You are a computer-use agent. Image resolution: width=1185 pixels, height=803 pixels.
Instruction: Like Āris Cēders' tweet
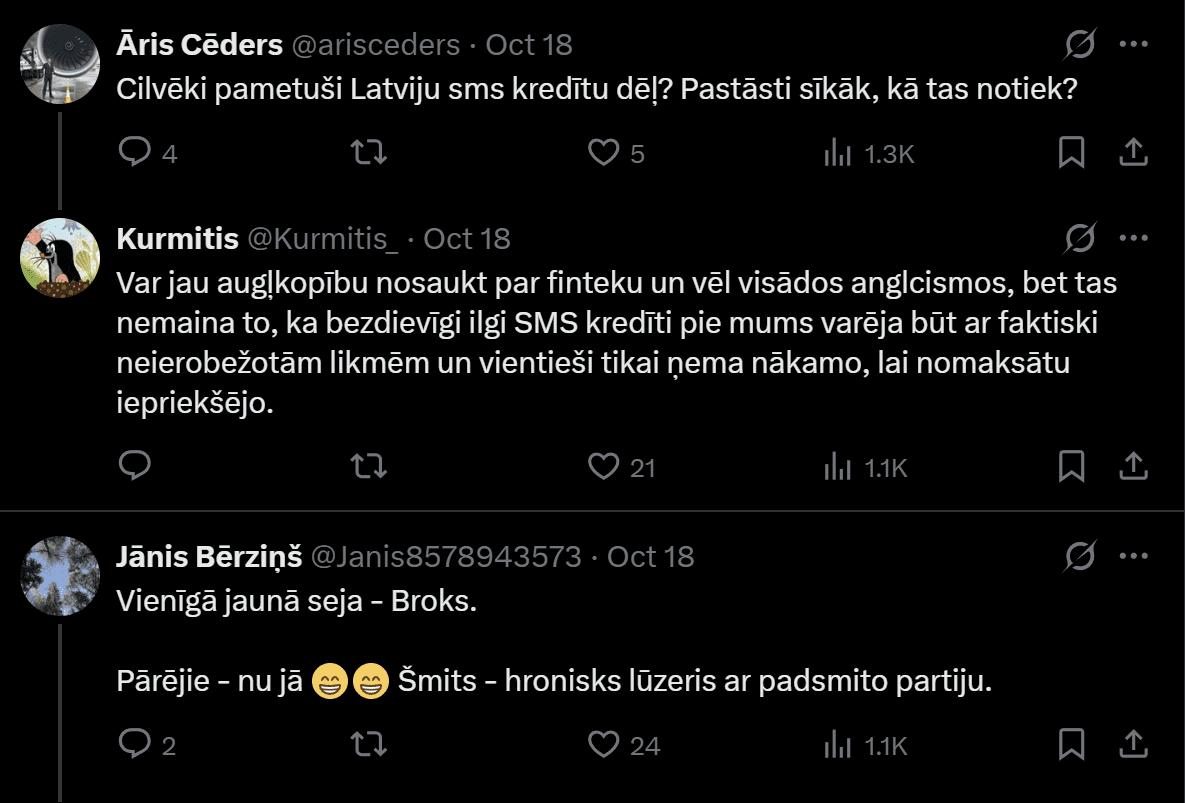click(x=603, y=153)
